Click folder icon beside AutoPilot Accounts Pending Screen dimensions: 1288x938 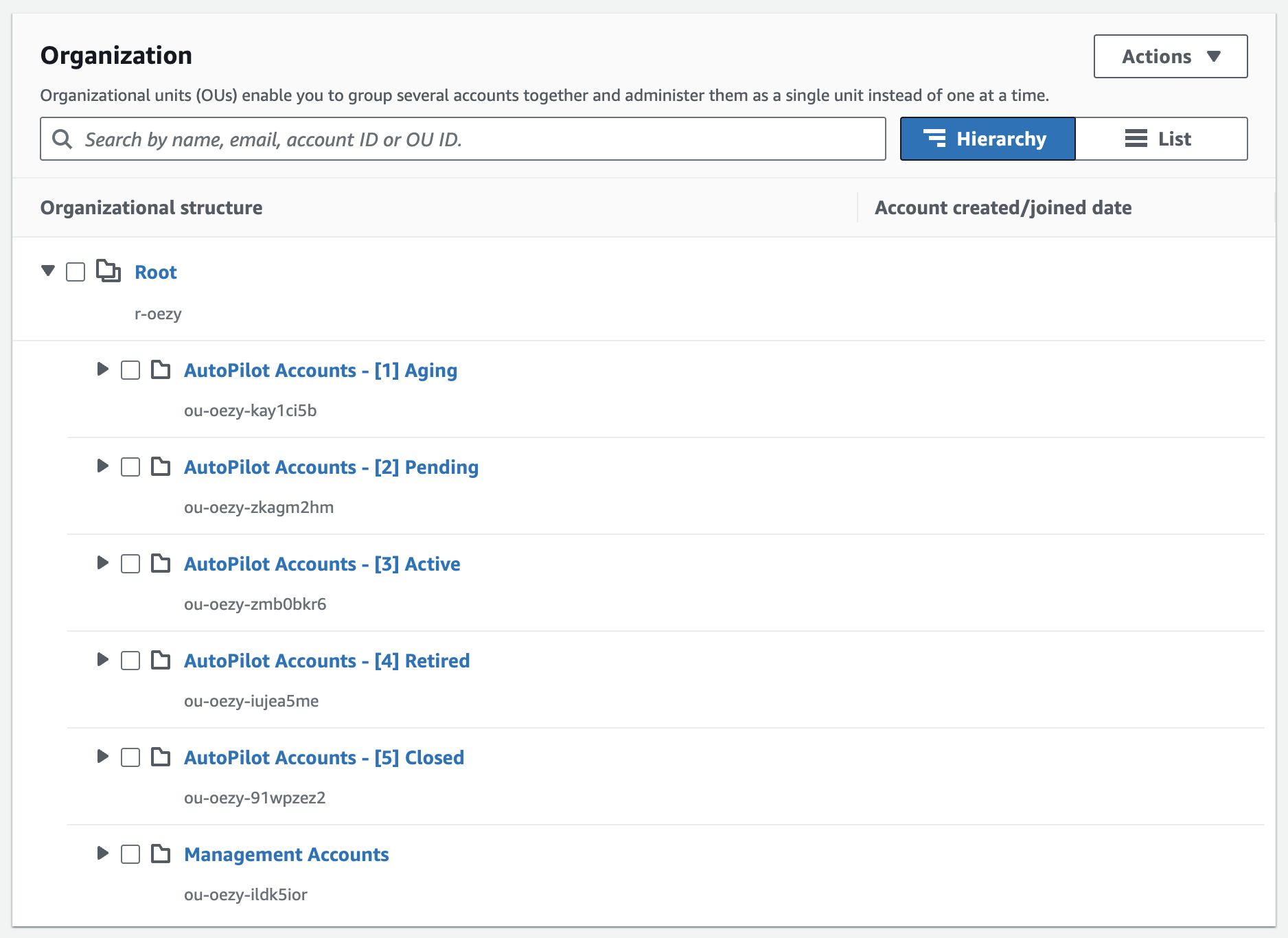[x=161, y=466]
